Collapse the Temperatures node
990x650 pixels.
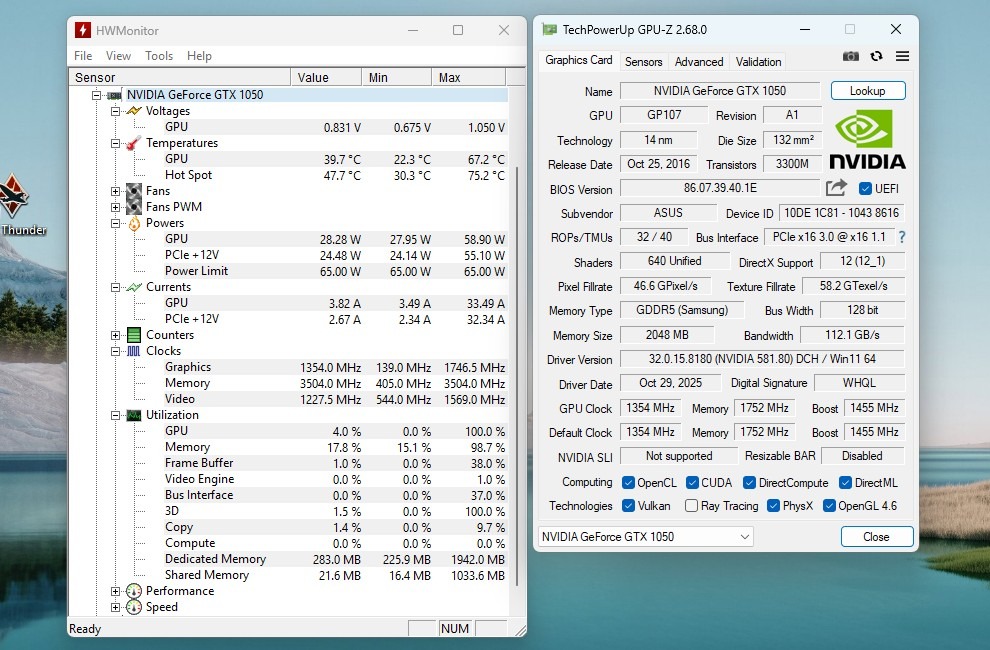click(115, 143)
